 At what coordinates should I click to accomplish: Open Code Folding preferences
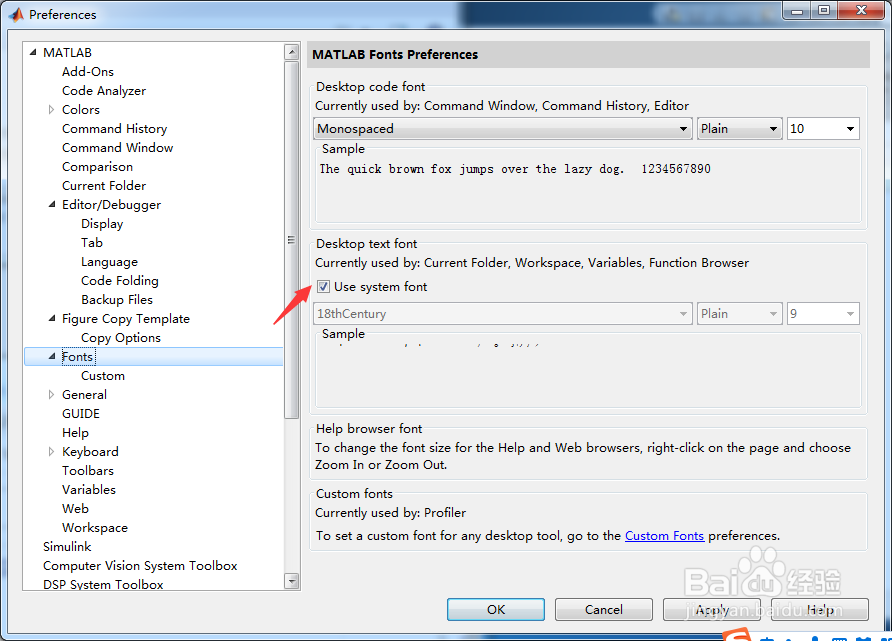(119, 280)
